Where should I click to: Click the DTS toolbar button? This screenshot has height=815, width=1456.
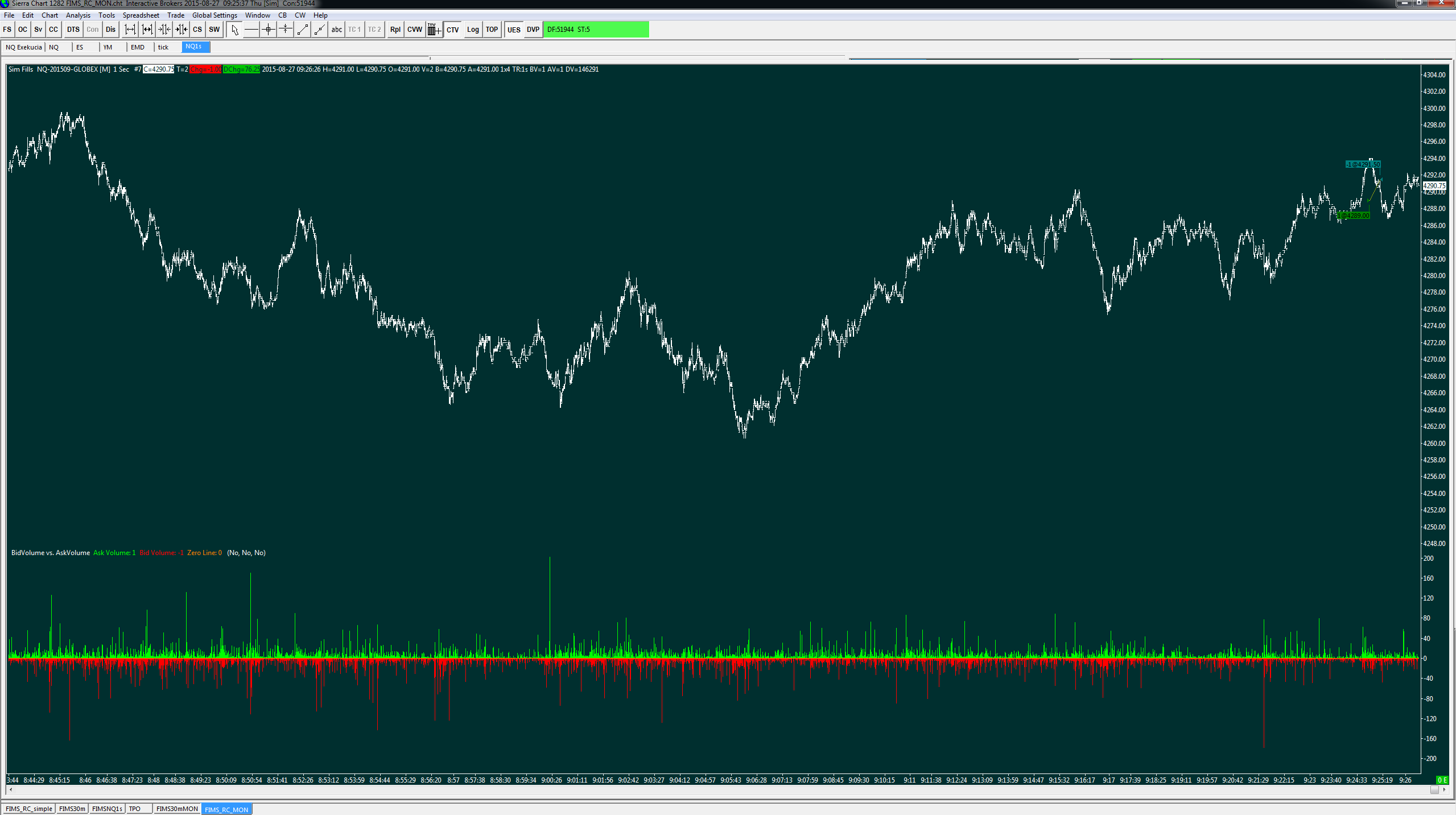tap(73, 30)
